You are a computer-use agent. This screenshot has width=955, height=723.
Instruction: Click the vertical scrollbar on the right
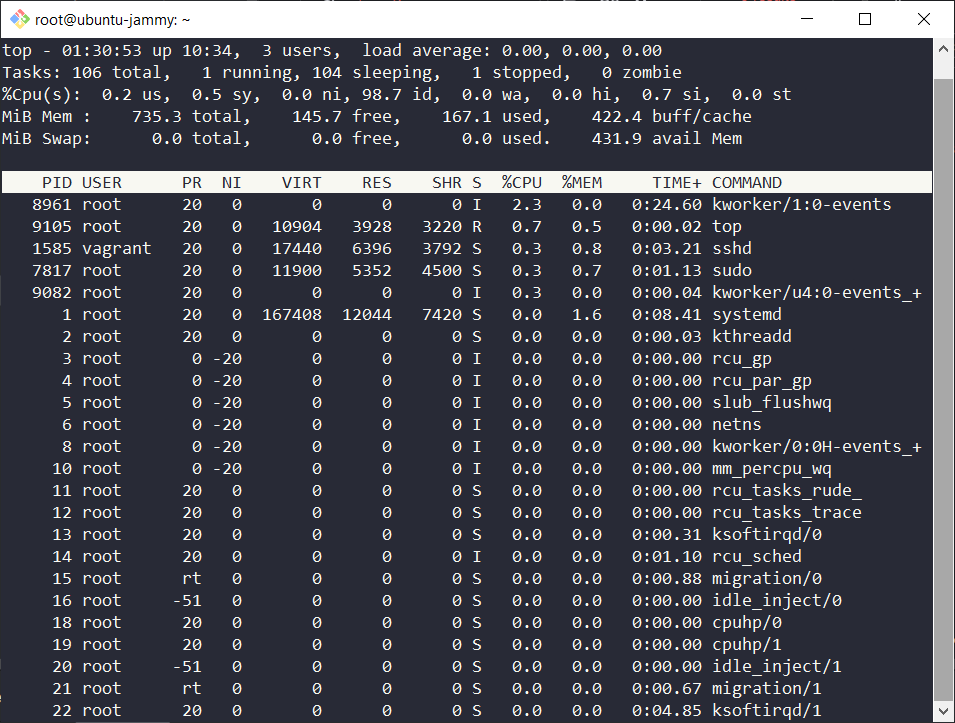click(x=943, y=380)
